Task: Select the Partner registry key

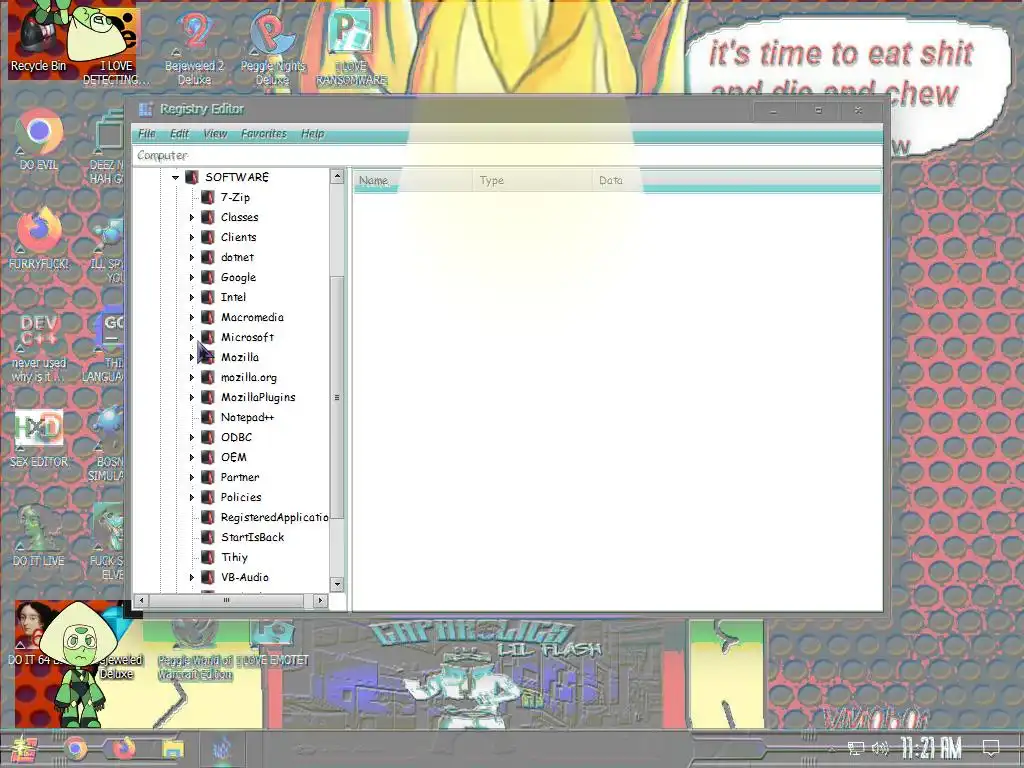Action: [240, 477]
